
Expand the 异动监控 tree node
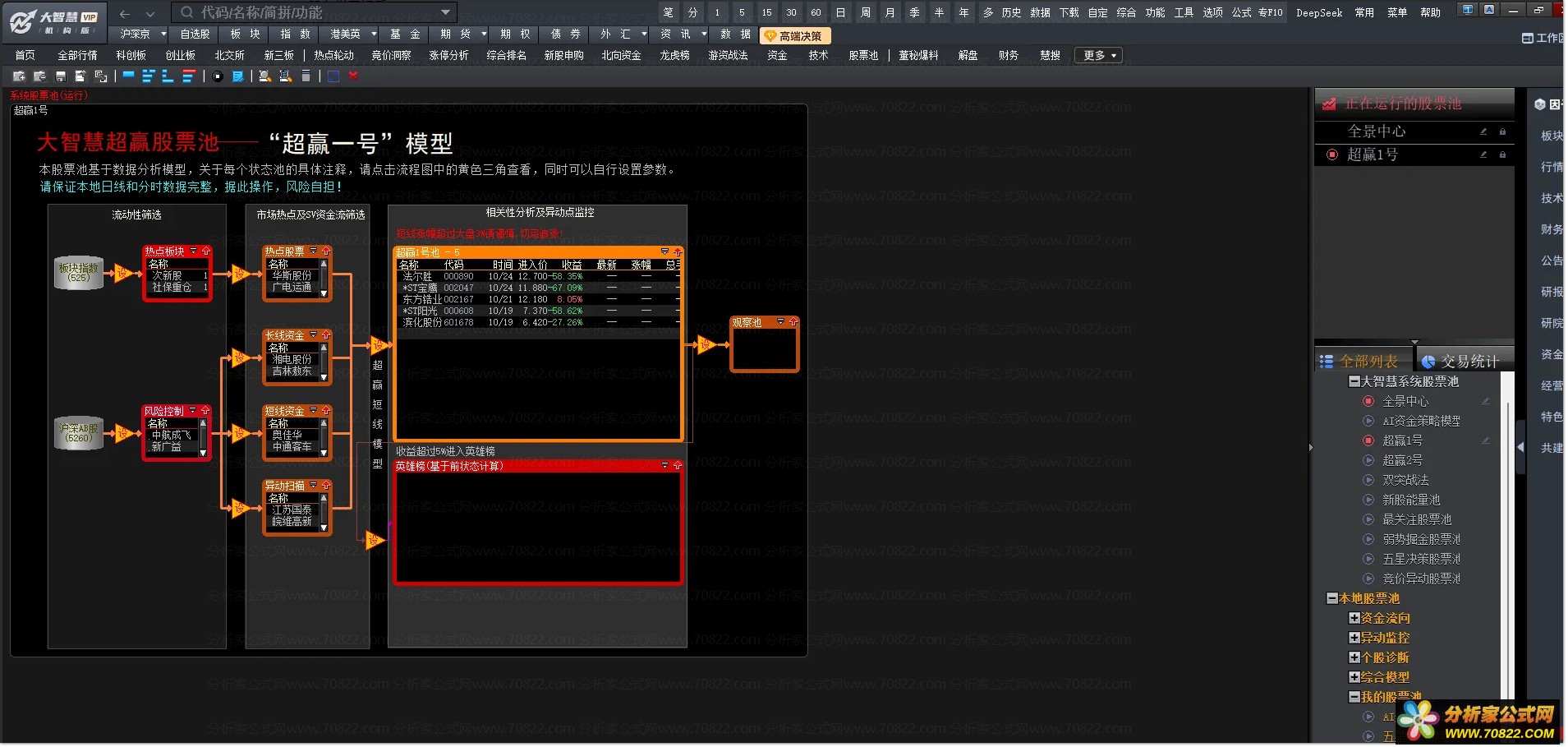click(x=1354, y=638)
